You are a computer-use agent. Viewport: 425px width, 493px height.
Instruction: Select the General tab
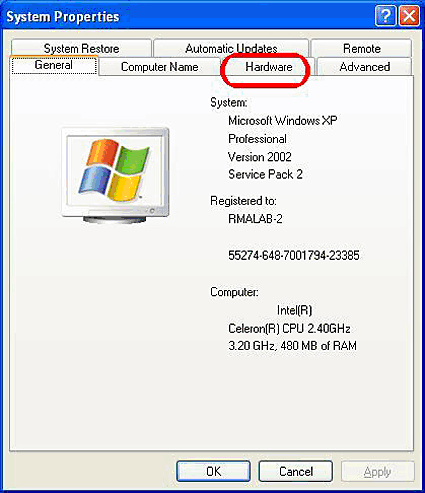(54, 65)
